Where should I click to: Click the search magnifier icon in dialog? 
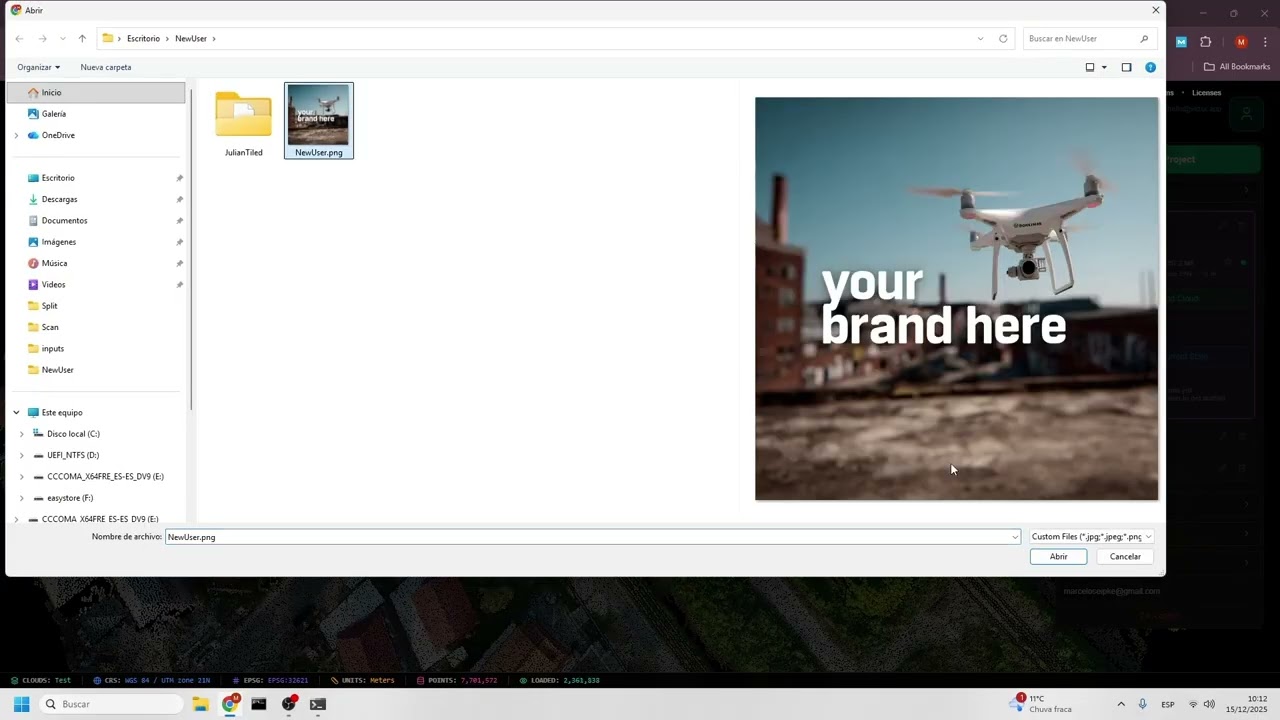1144,39
